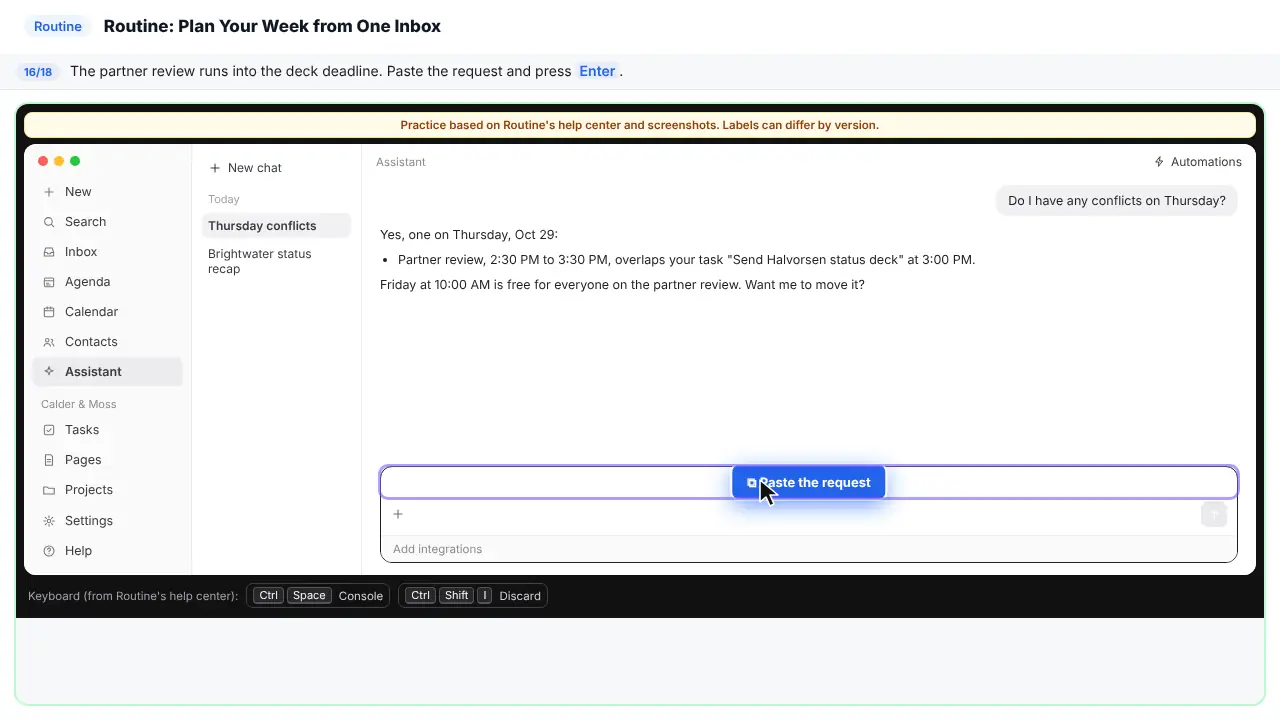Click the Paste the request button
Screen dimensions: 1280x720
(x=808, y=483)
